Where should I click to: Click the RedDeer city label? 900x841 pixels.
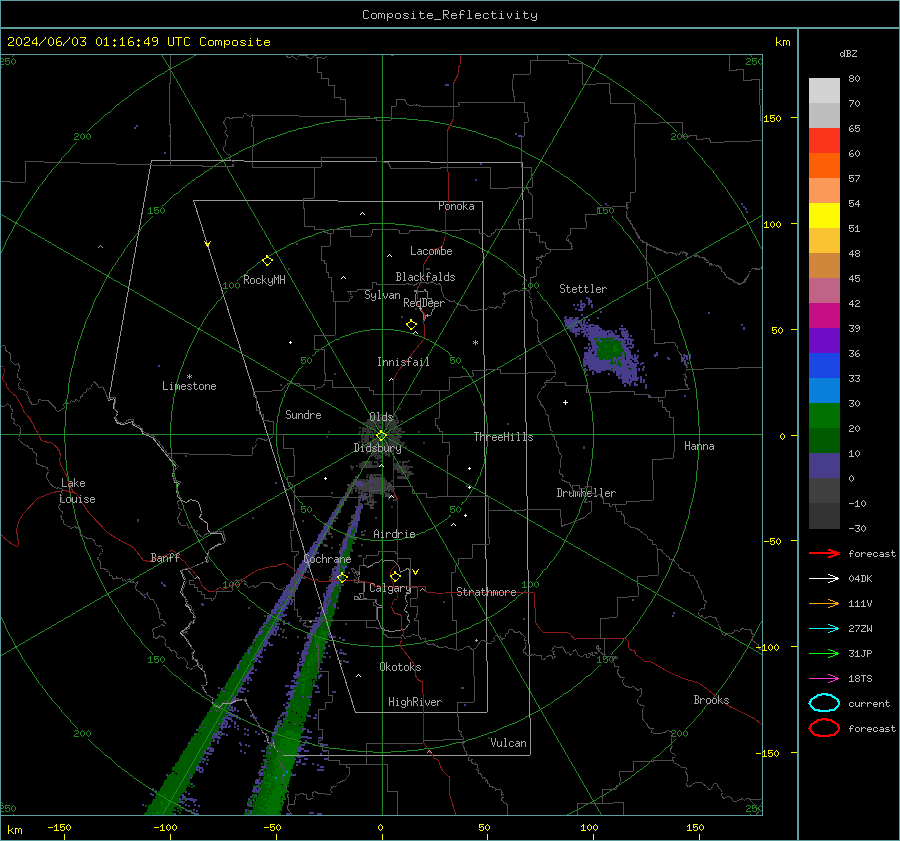click(x=424, y=303)
